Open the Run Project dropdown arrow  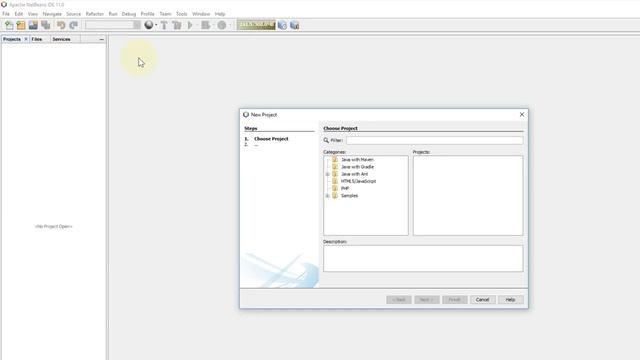coord(197,25)
